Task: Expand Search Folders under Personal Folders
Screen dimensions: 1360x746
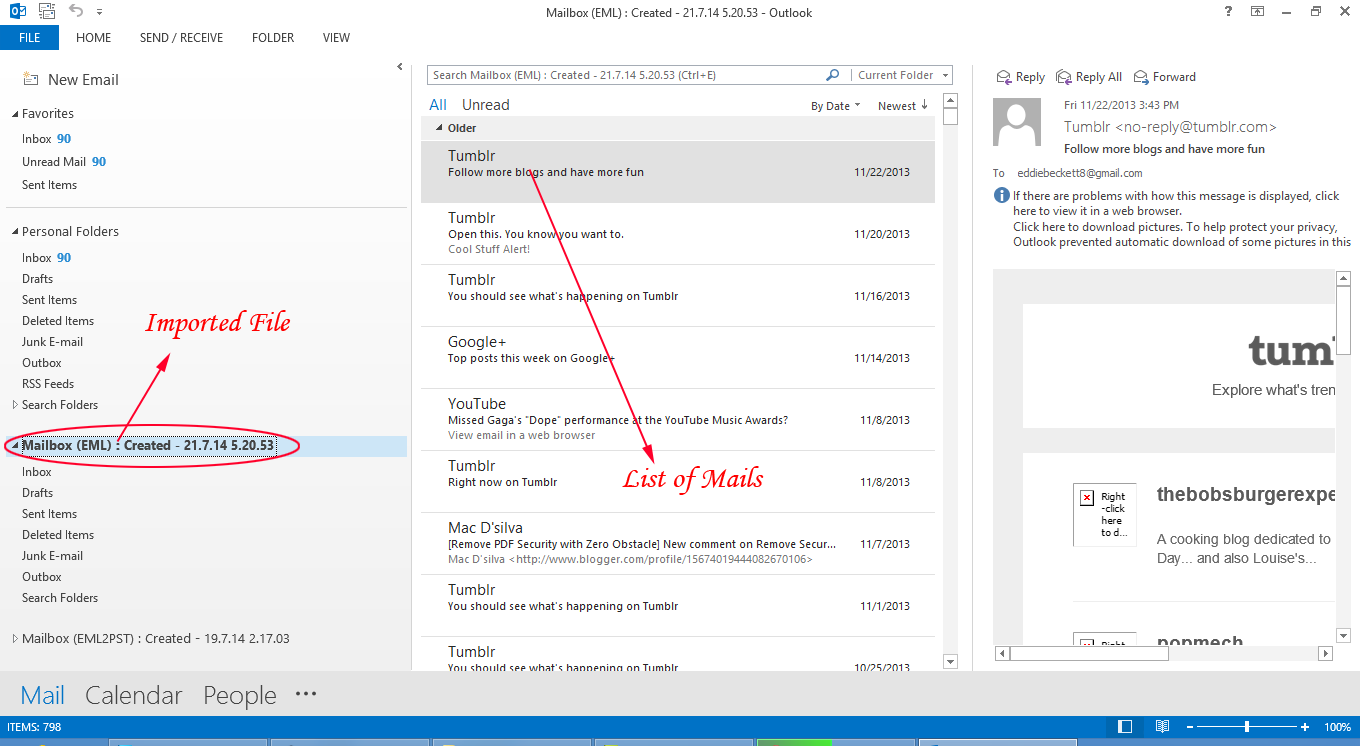Action: 15,405
